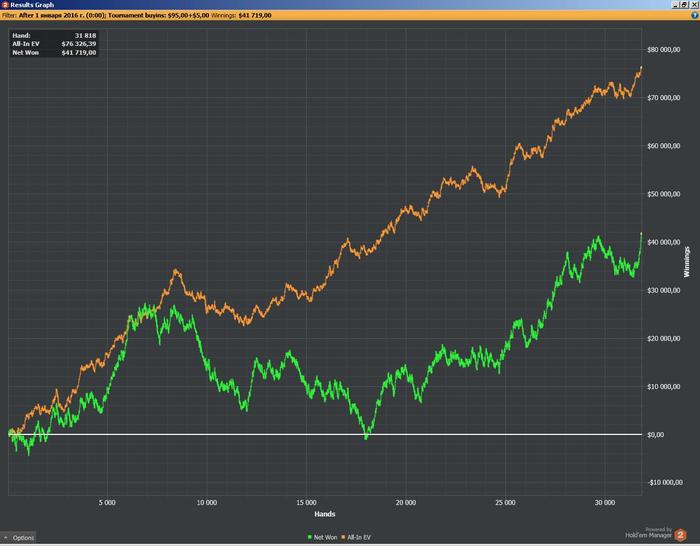Click the $0,00 axis label

655,434
